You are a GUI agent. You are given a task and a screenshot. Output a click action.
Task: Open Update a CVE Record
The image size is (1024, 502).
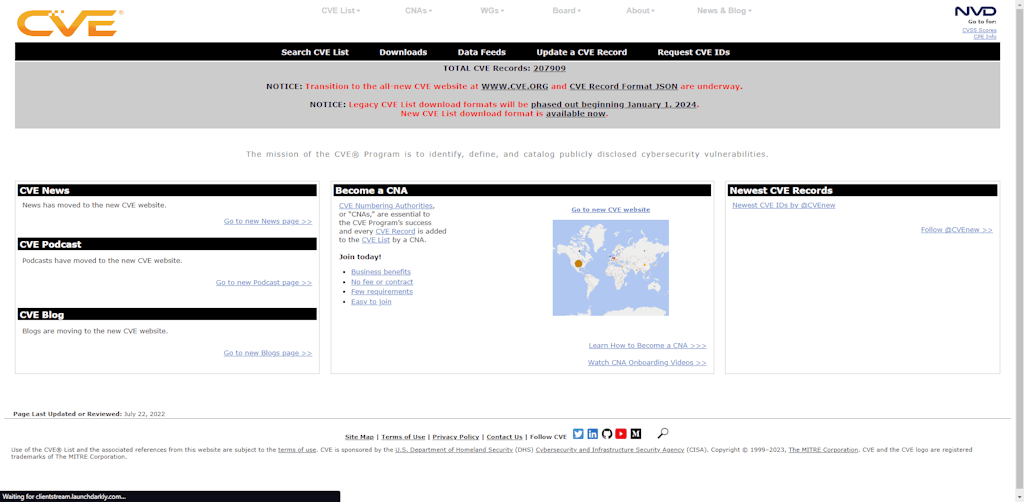click(x=581, y=52)
